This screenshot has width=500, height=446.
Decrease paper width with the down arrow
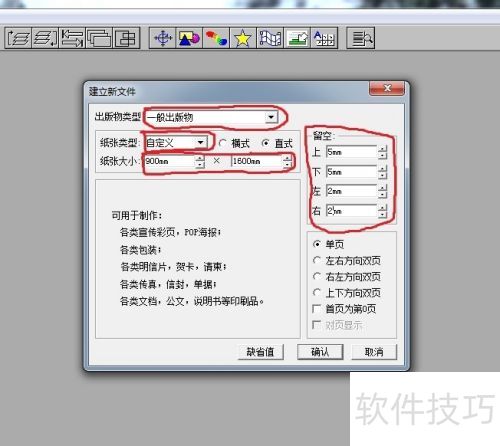[x=200, y=164]
